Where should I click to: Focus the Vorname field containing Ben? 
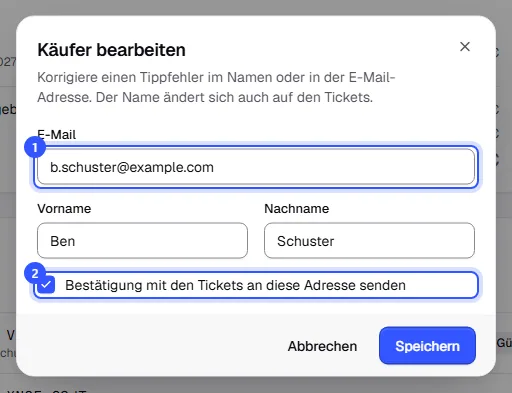142,241
